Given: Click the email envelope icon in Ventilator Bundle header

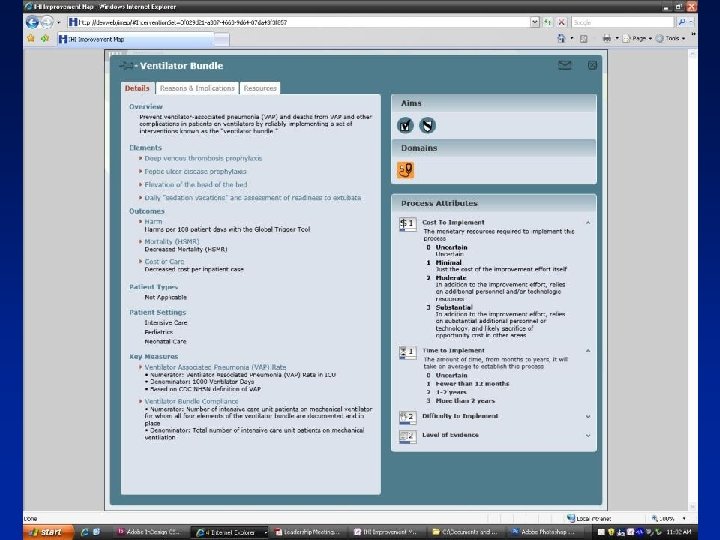Looking at the screenshot, I should 564,65.
